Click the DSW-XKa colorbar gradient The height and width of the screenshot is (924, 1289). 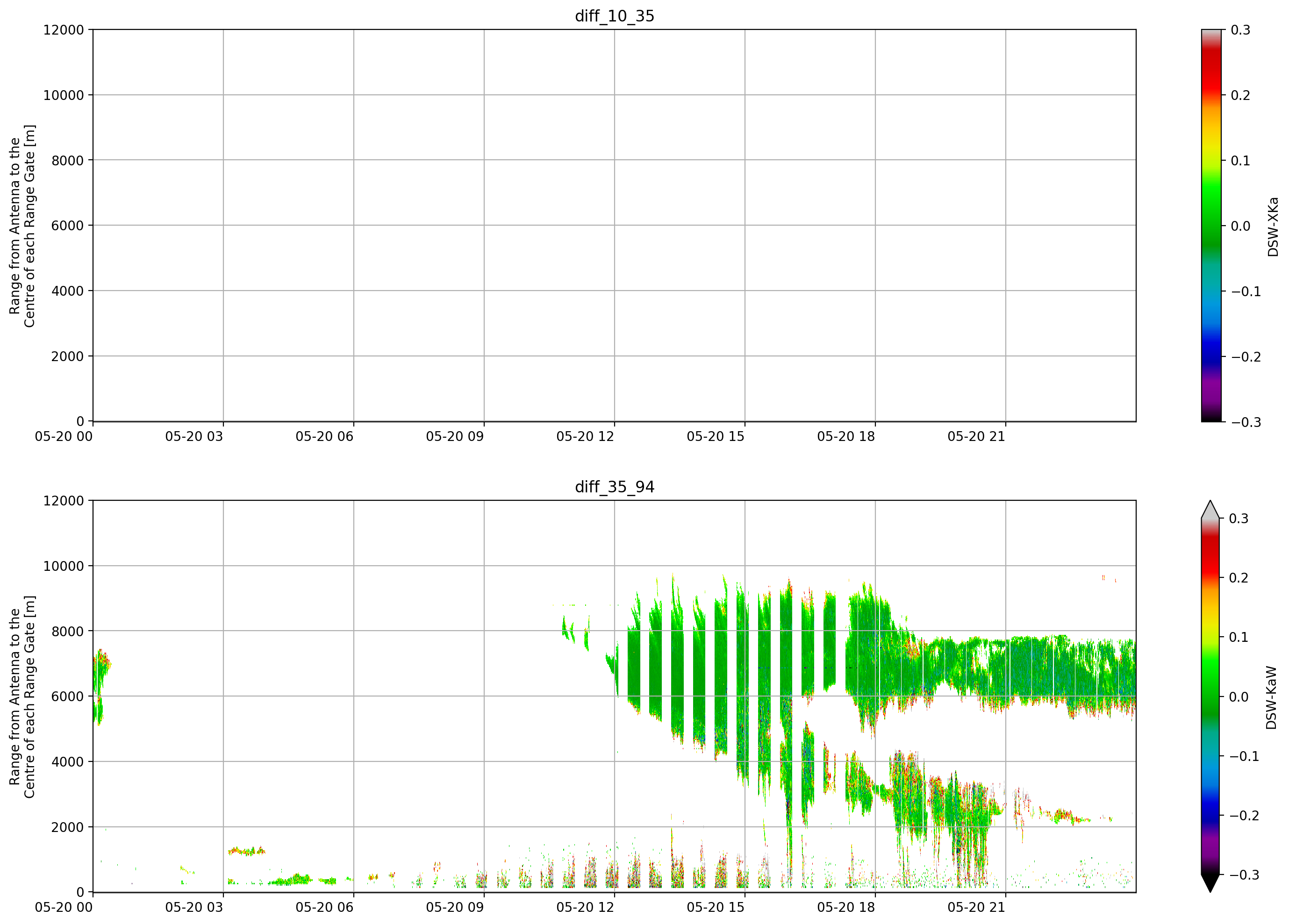coord(1211,226)
